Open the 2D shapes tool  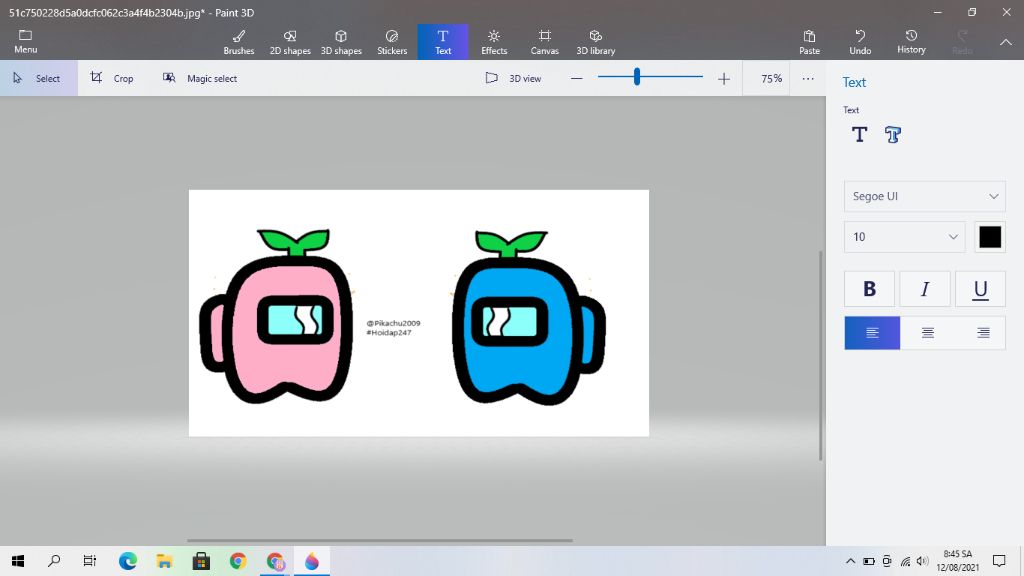(x=290, y=42)
